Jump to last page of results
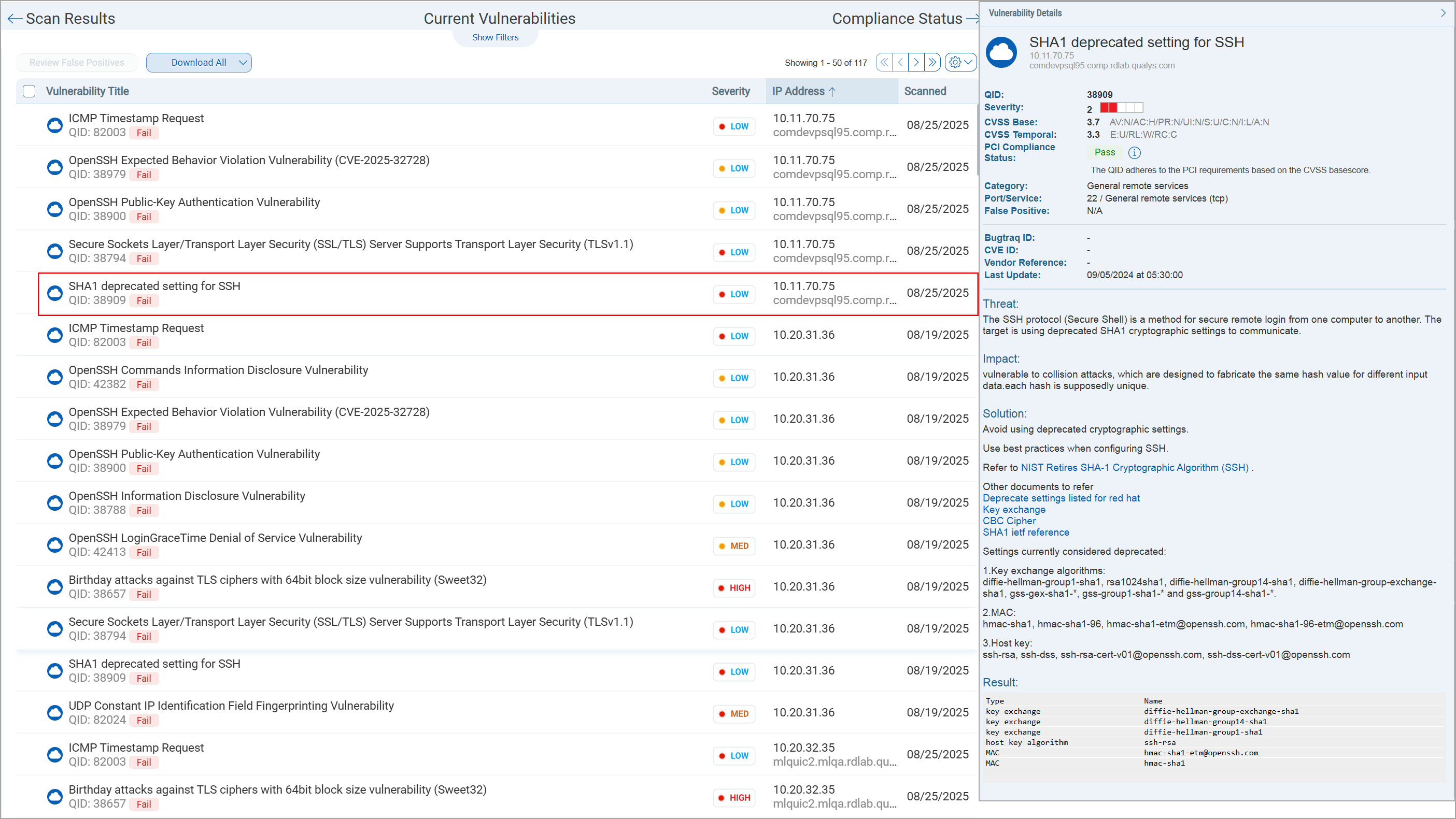Screen dimensions: 1456x819 932,62
